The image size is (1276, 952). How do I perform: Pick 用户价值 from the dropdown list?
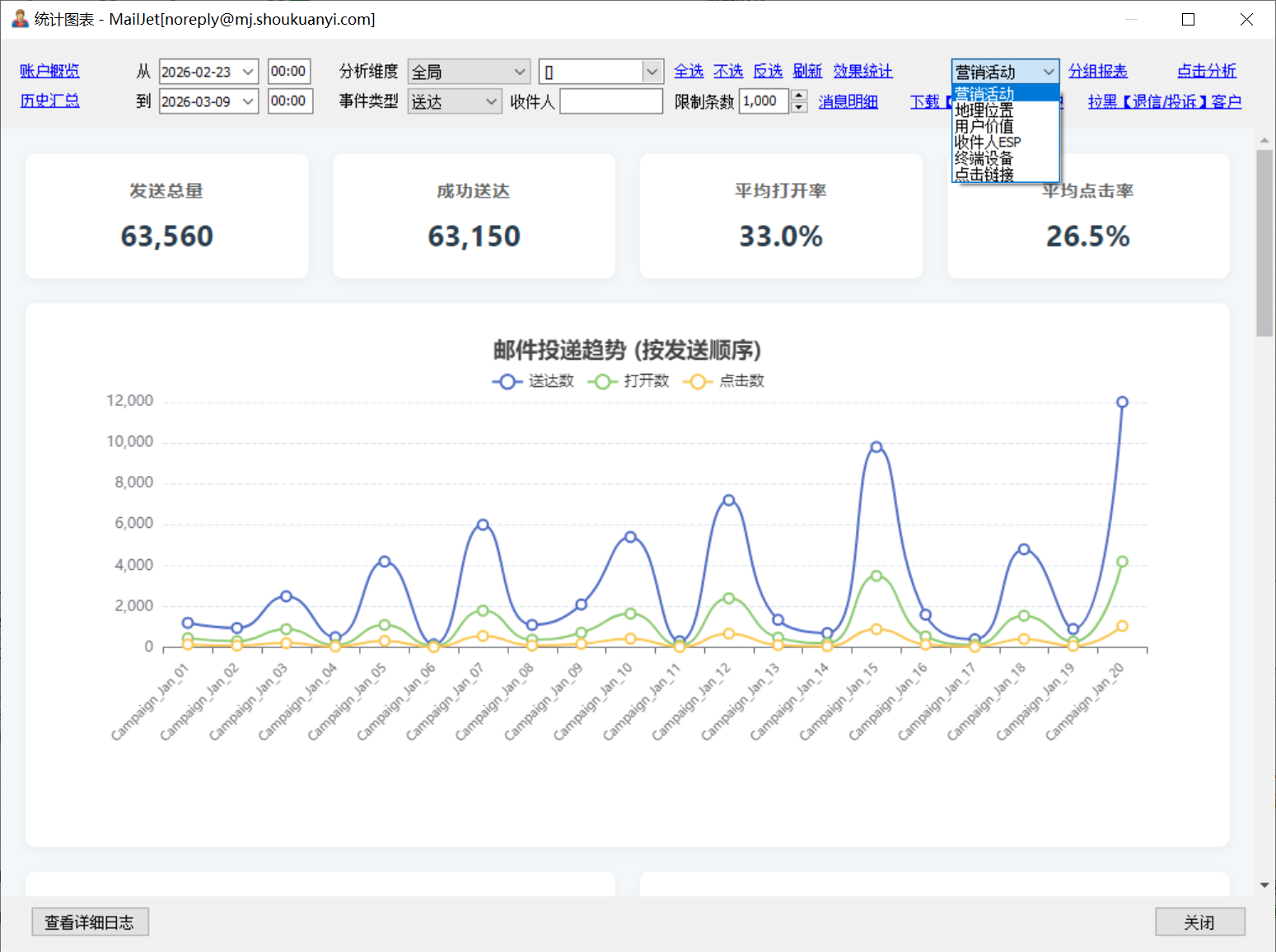point(984,126)
